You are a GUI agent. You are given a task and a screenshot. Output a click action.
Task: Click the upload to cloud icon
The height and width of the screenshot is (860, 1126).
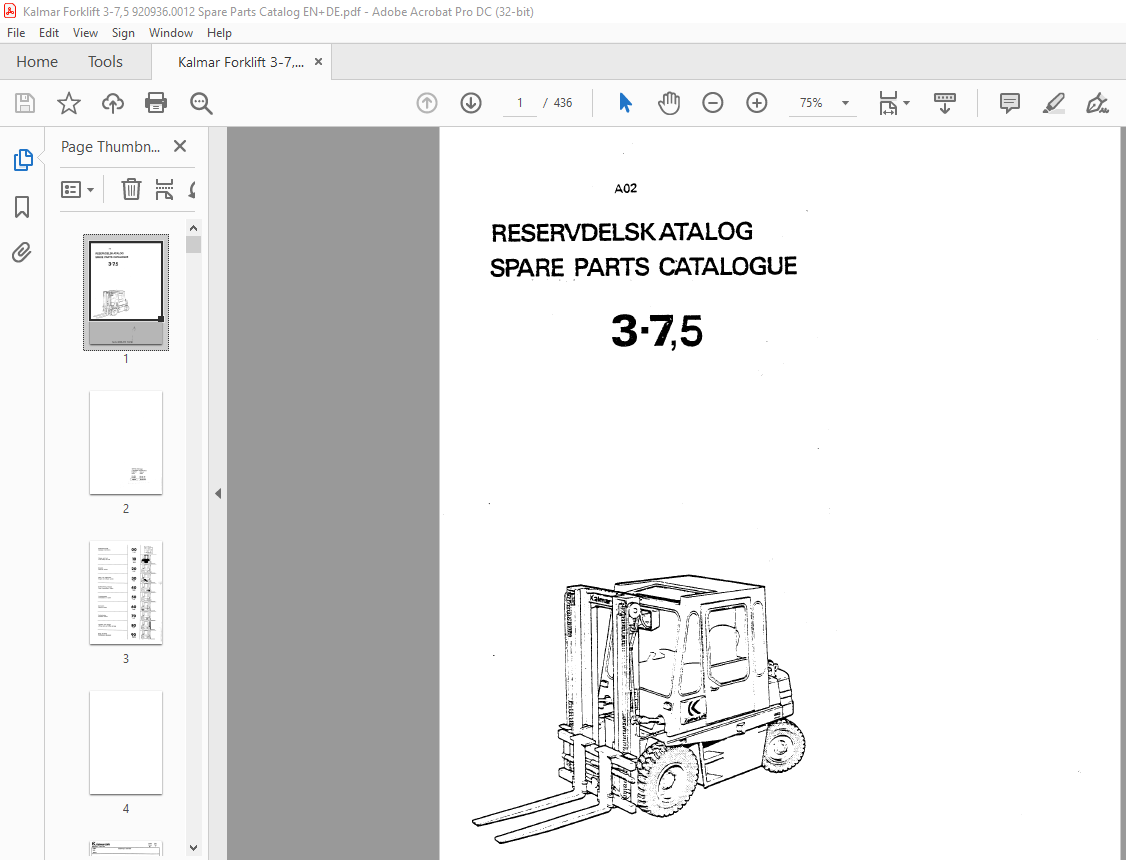[113, 103]
